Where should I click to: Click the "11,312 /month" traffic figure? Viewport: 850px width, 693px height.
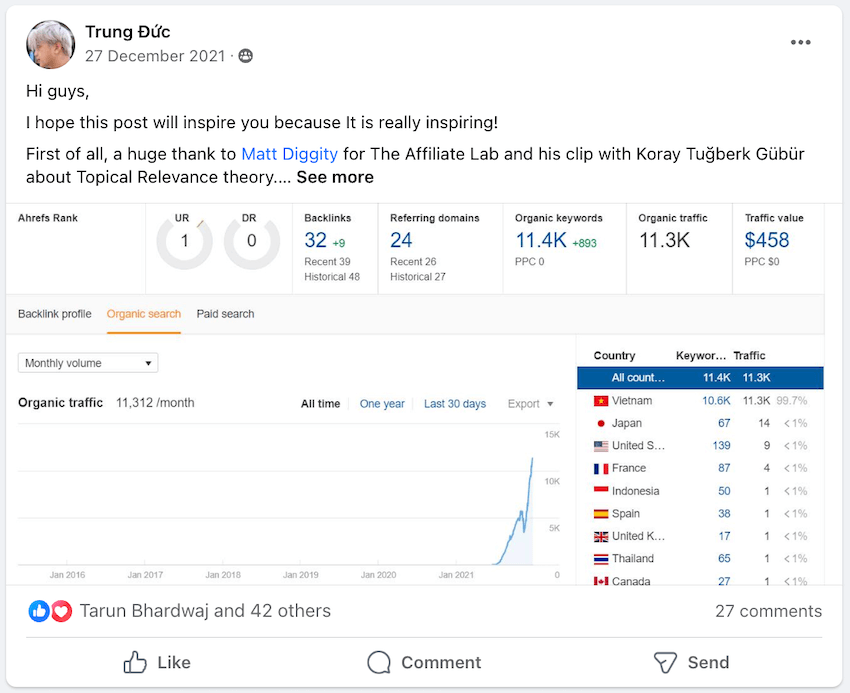click(155, 403)
